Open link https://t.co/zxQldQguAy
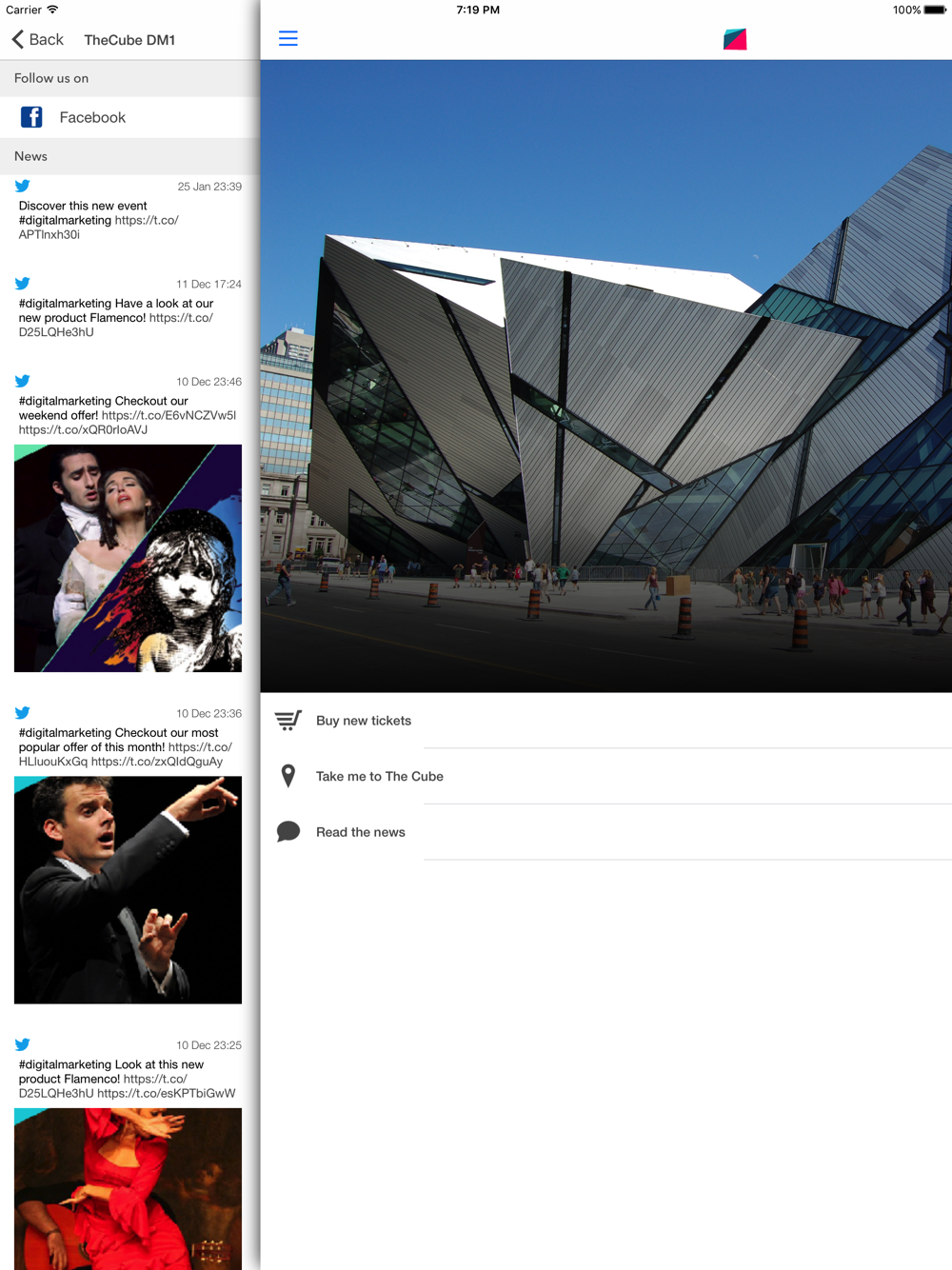The width and height of the screenshot is (952, 1270). 157,762
